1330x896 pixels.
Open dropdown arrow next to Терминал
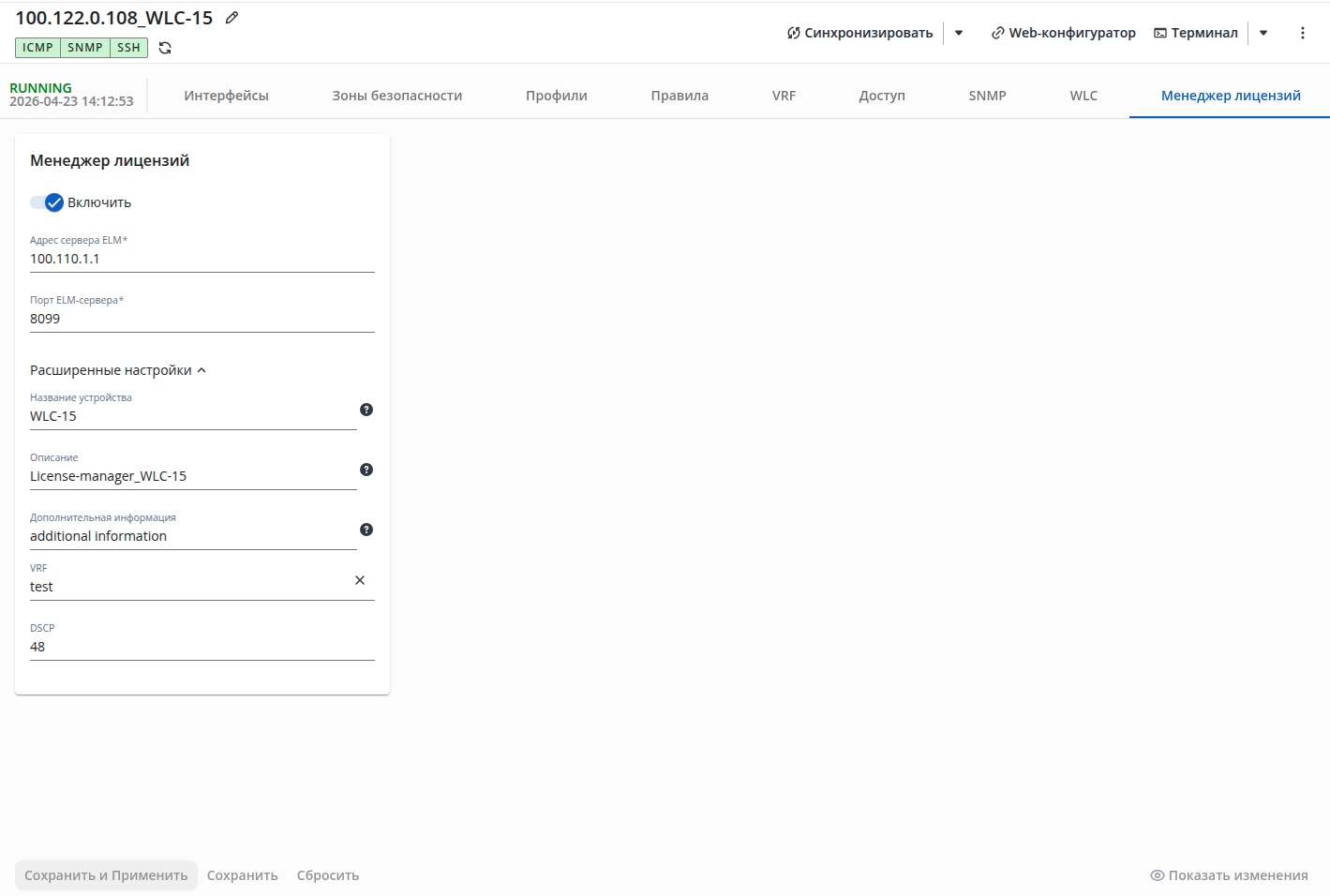(x=1263, y=33)
